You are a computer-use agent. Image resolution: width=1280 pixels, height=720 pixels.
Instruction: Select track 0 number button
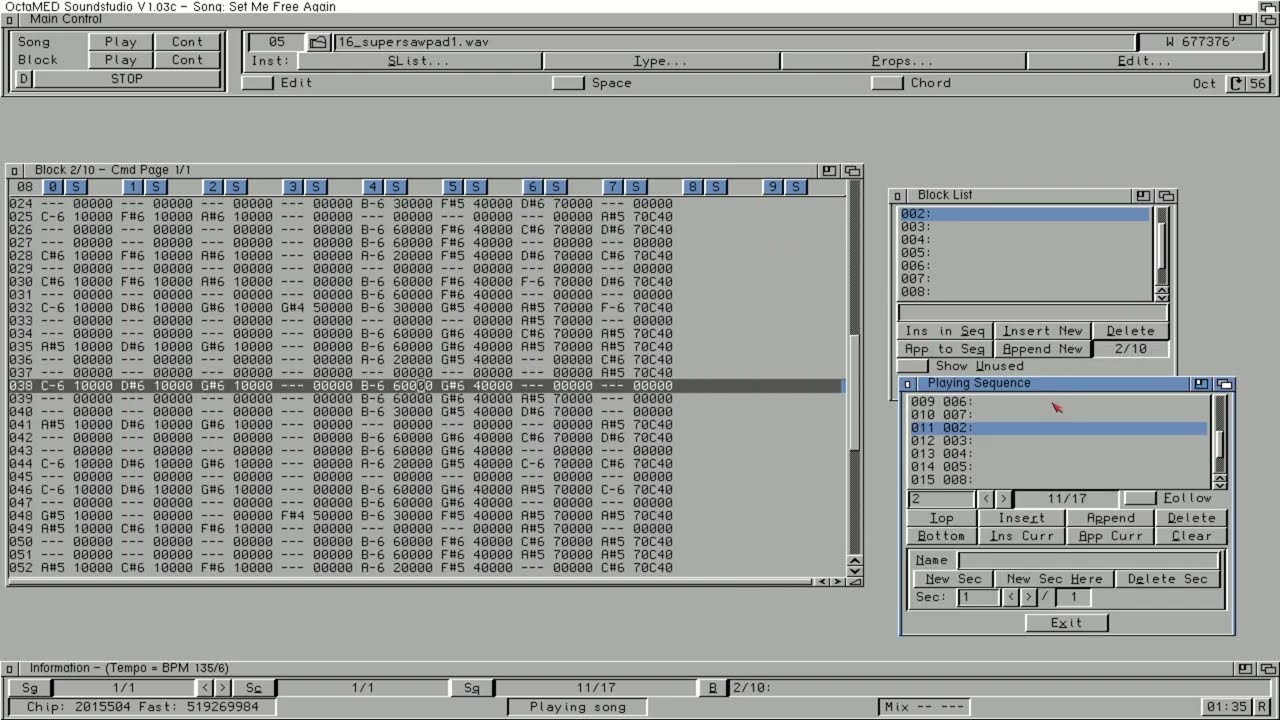[53, 187]
